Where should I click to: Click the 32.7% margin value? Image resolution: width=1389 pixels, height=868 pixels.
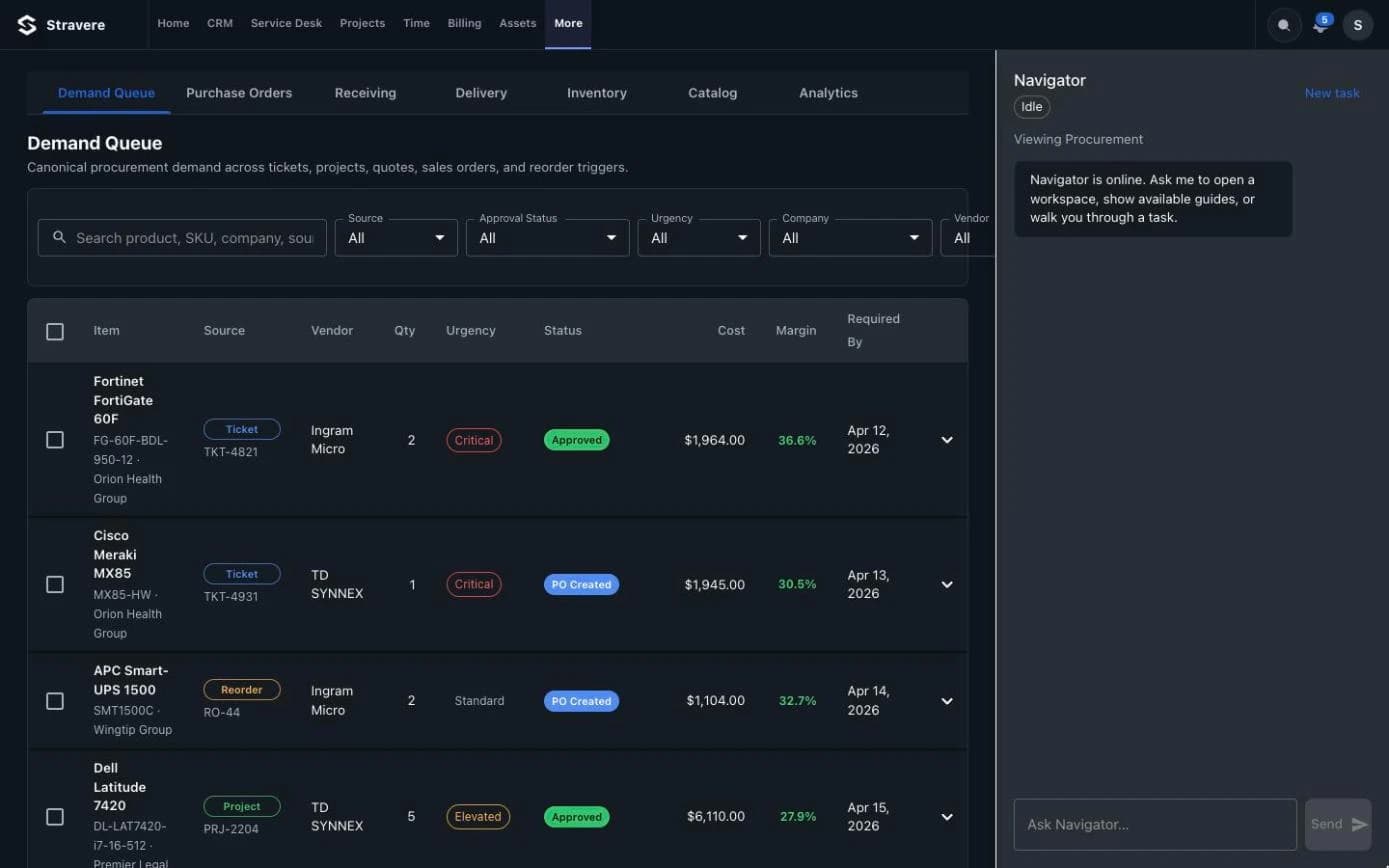click(x=797, y=701)
